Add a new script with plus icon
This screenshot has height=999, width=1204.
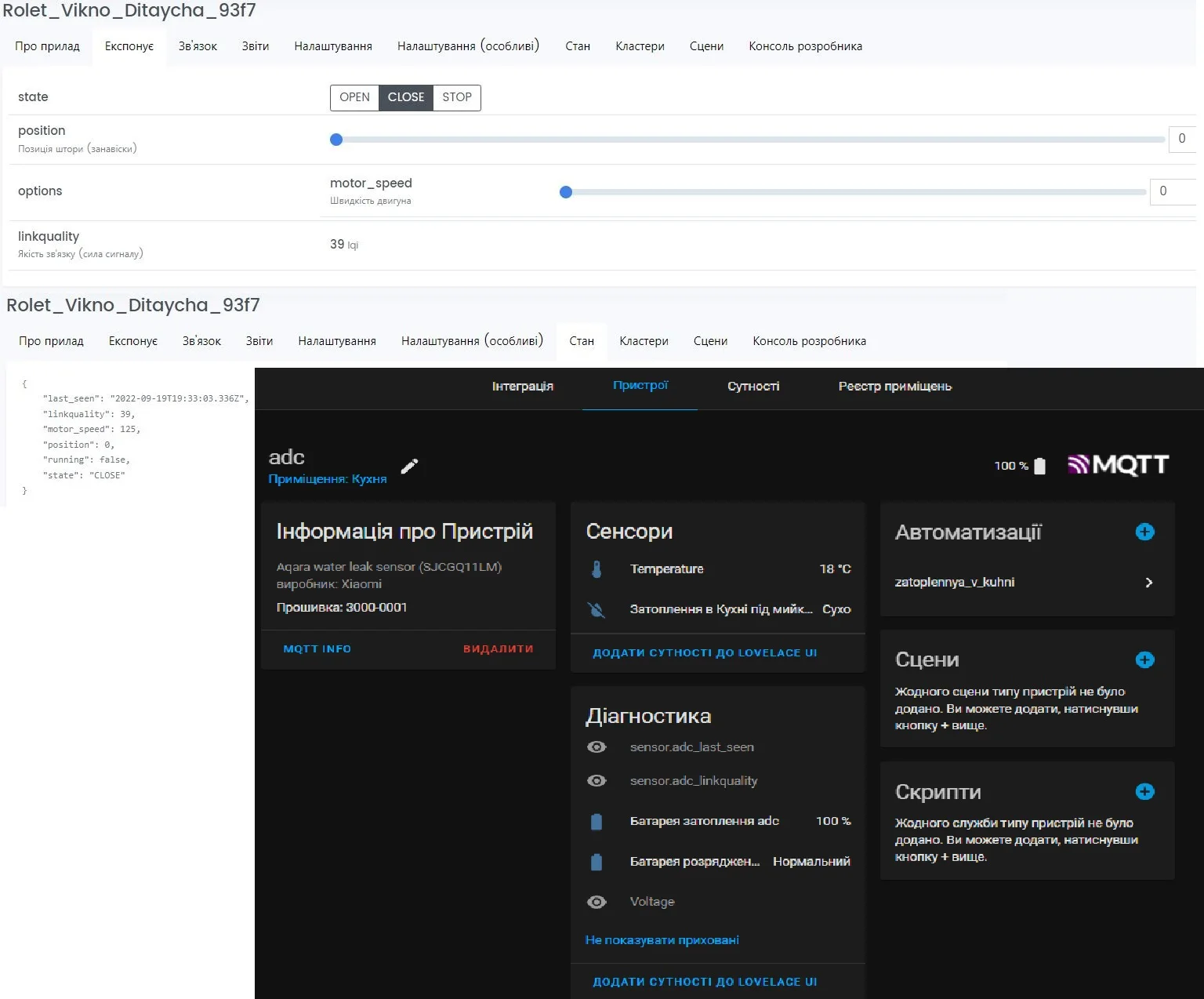click(x=1144, y=791)
